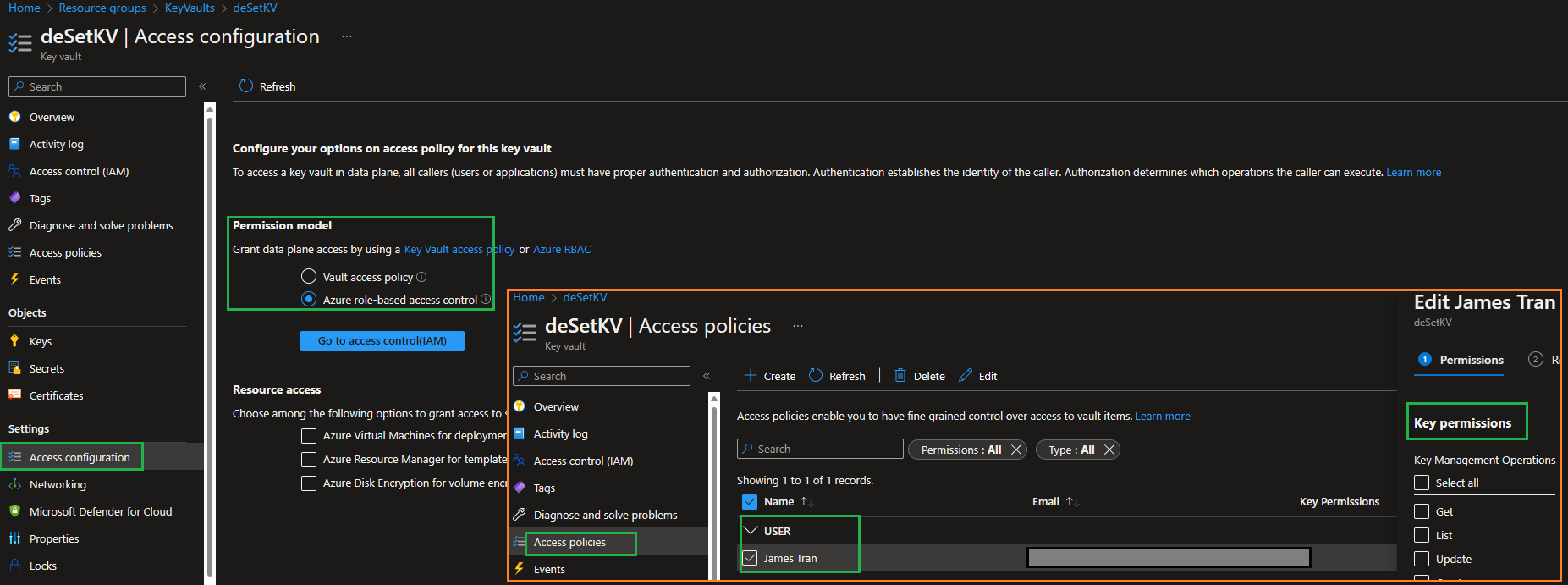
Task: Check the Update key permission
Action: click(1422, 559)
